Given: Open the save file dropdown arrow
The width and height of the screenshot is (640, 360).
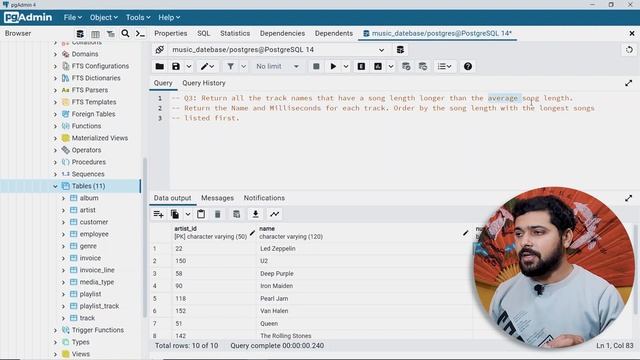Looking at the screenshot, I should [189, 66].
